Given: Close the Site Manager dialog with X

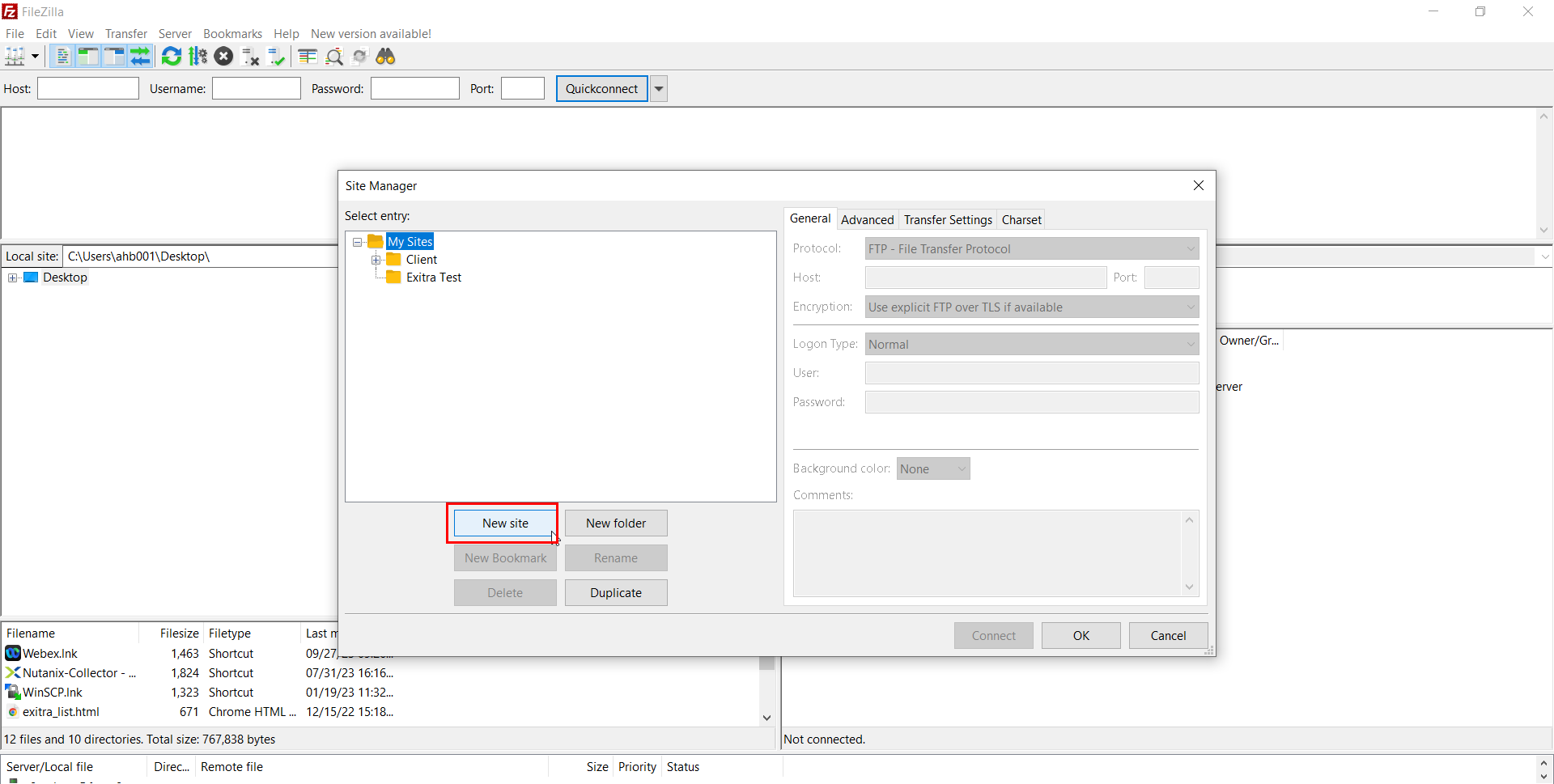Looking at the screenshot, I should (x=1199, y=186).
